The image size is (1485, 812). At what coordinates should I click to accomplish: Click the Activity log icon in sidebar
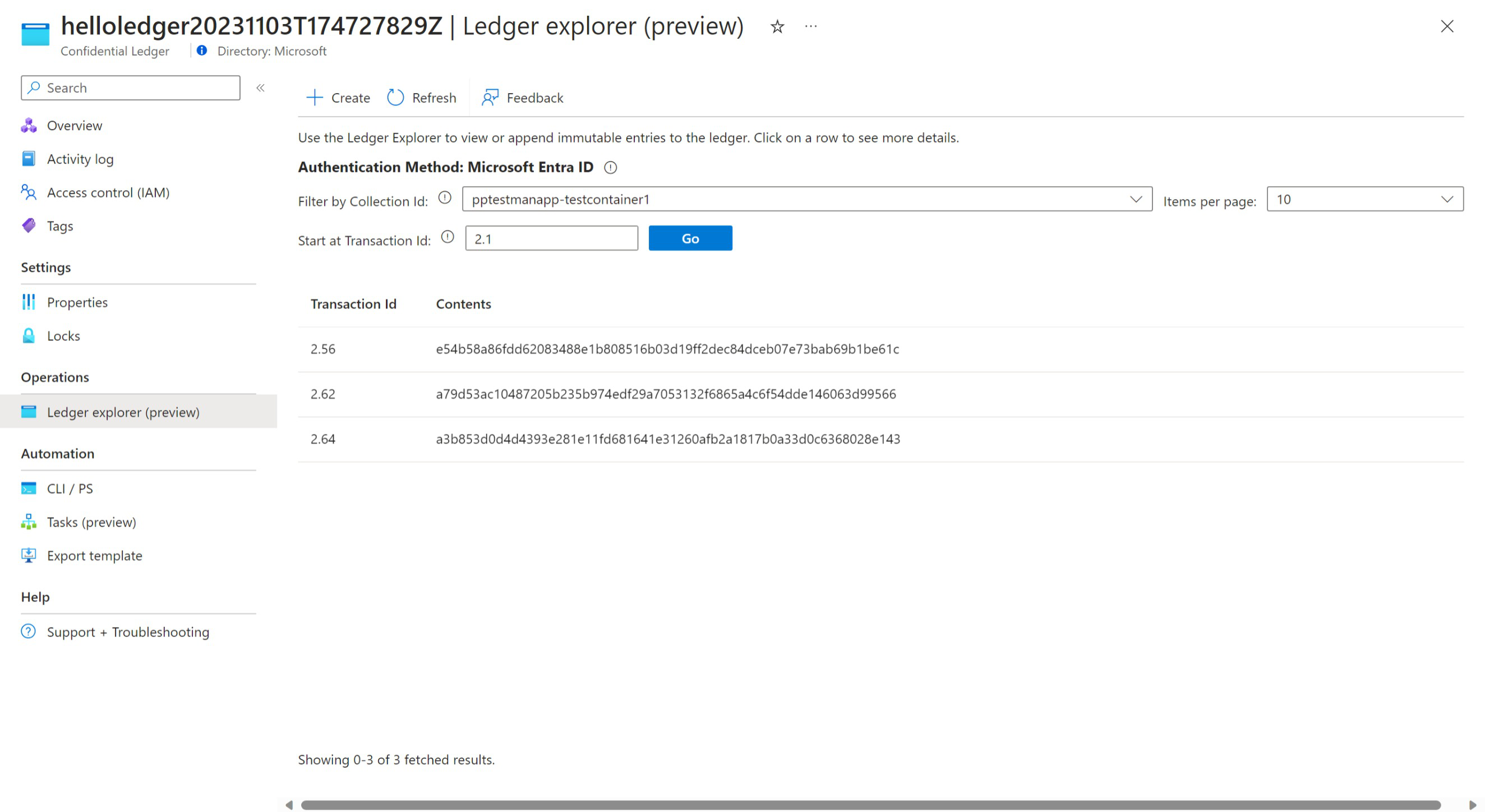click(29, 158)
